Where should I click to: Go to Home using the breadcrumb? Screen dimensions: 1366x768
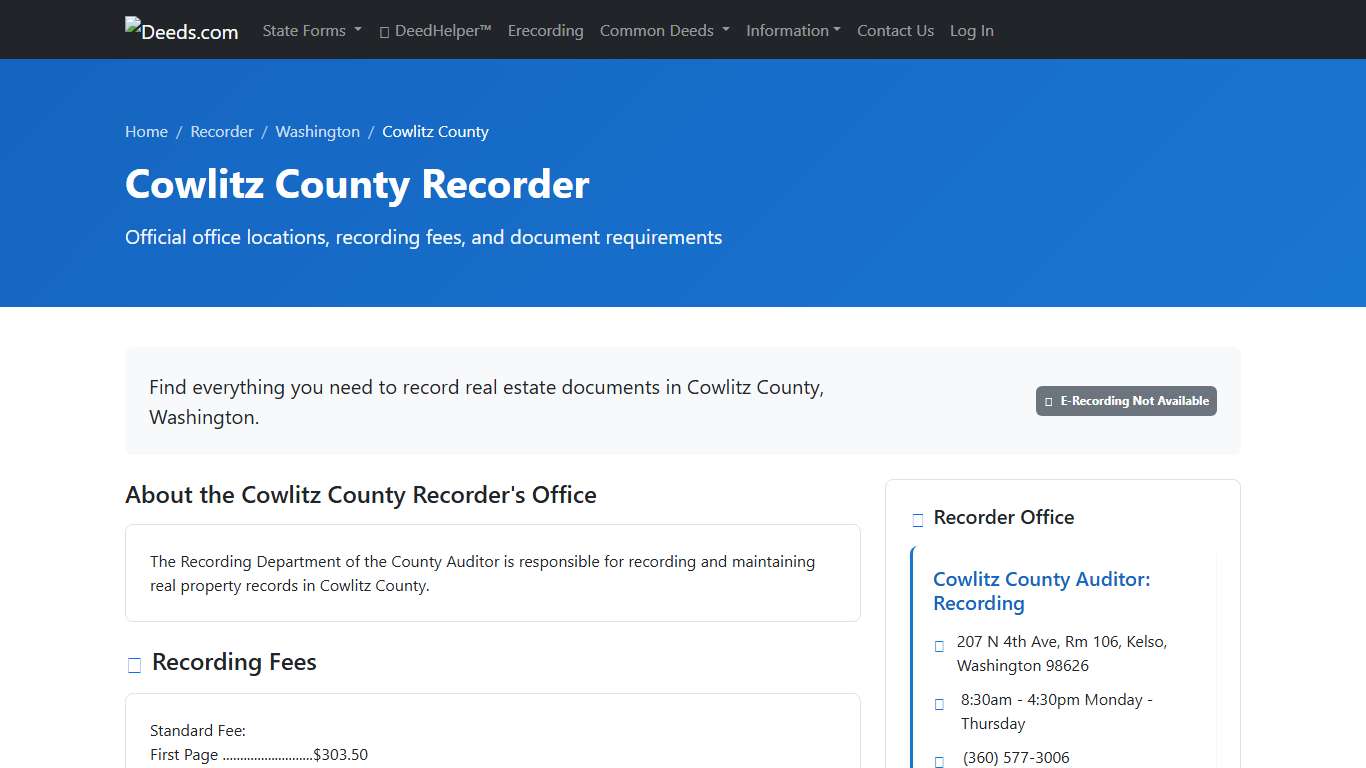tap(146, 131)
